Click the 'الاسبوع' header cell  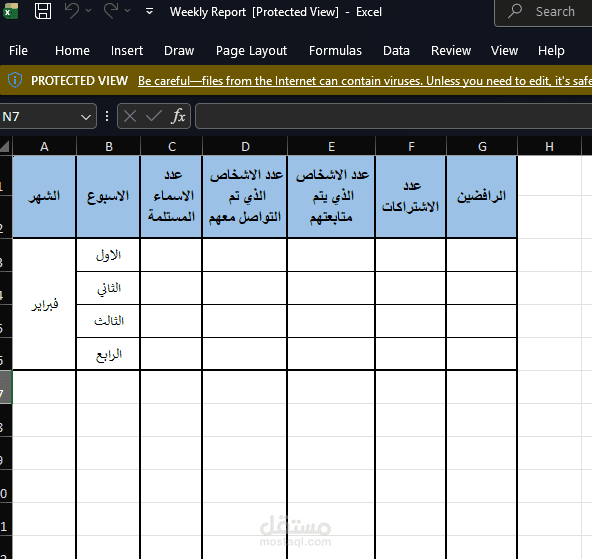point(108,197)
